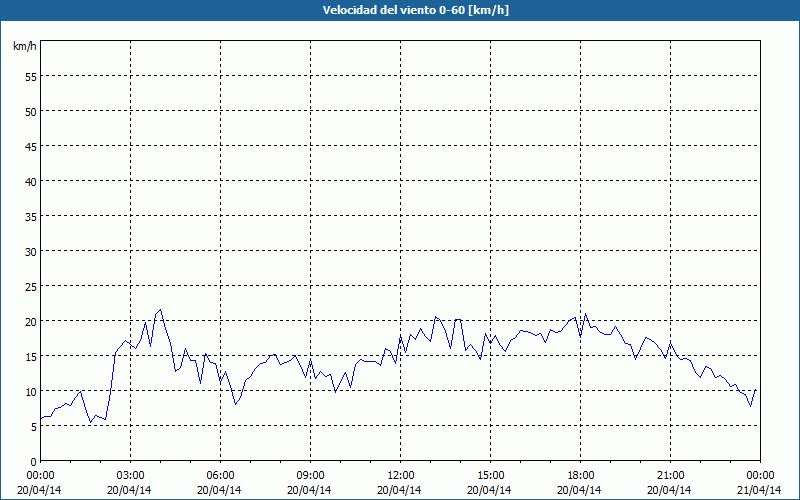Click the "km/h" unit label on the axis
The height and width of the screenshot is (500, 800).
click(24, 46)
